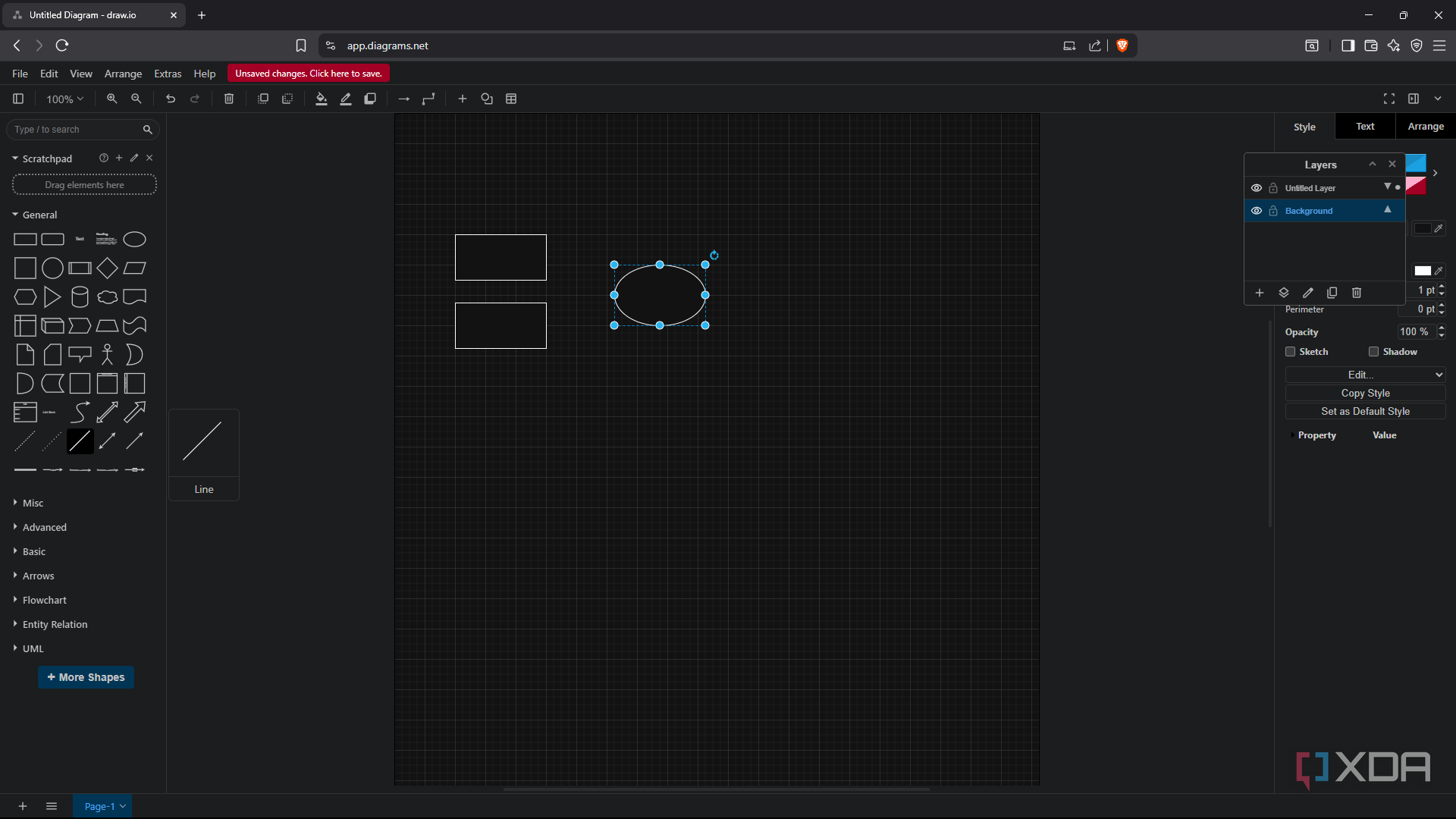Select the diamond shape in General palette
This screenshot has height=819, width=1456.
(x=107, y=268)
